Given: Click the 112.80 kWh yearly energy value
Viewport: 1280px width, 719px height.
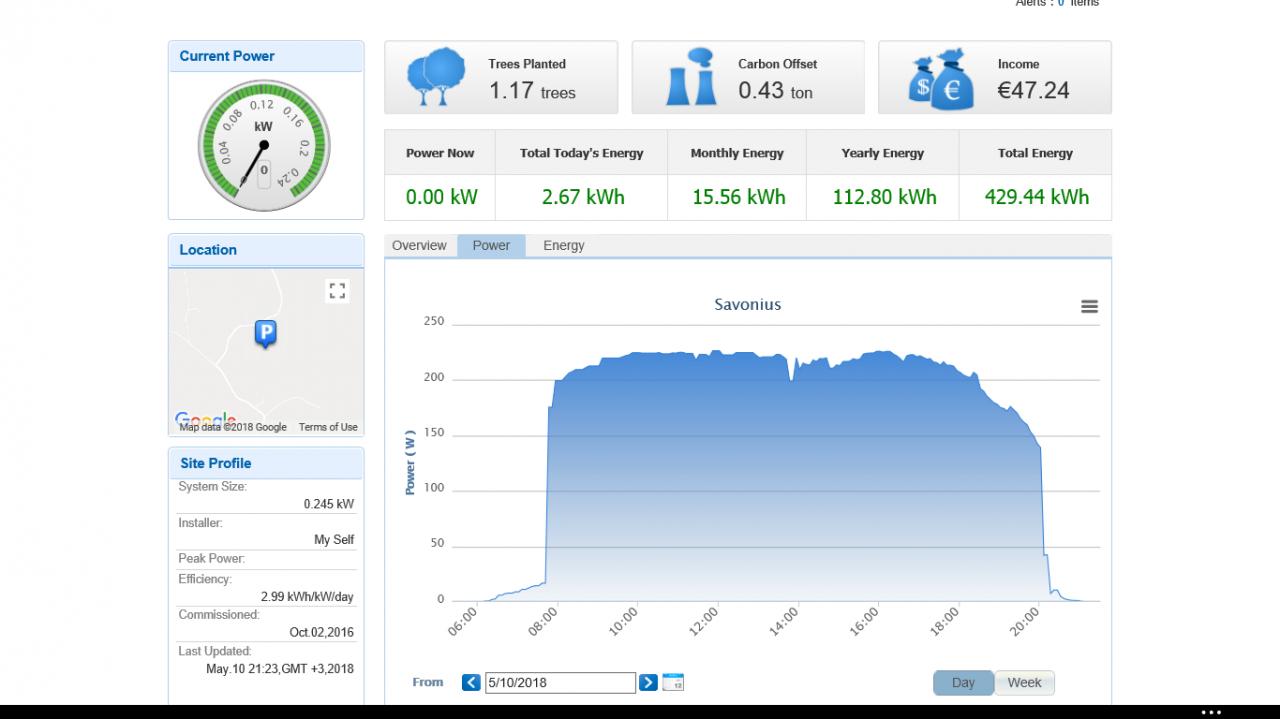Looking at the screenshot, I should 885,197.
